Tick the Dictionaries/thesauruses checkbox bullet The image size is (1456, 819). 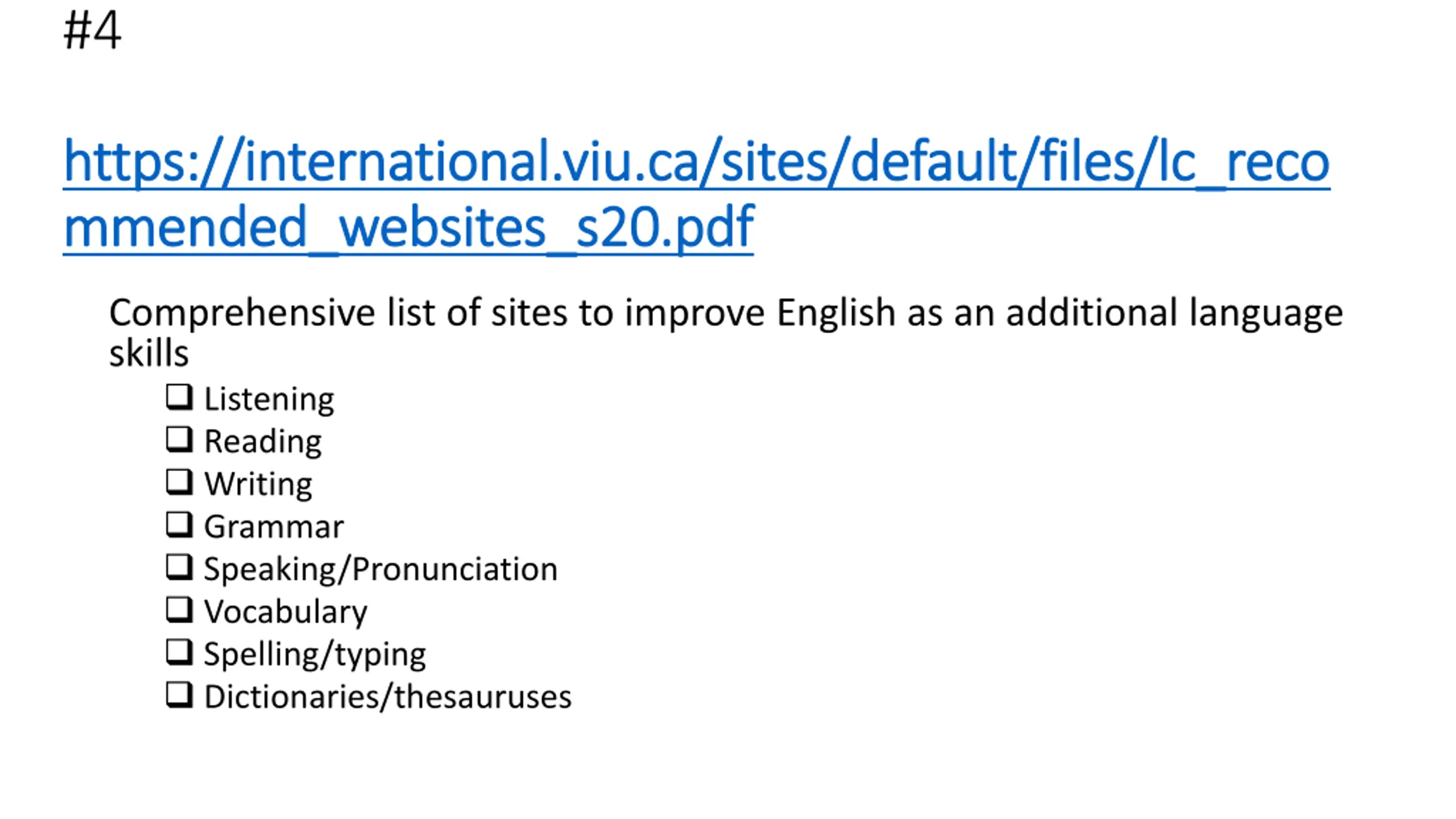179,695
